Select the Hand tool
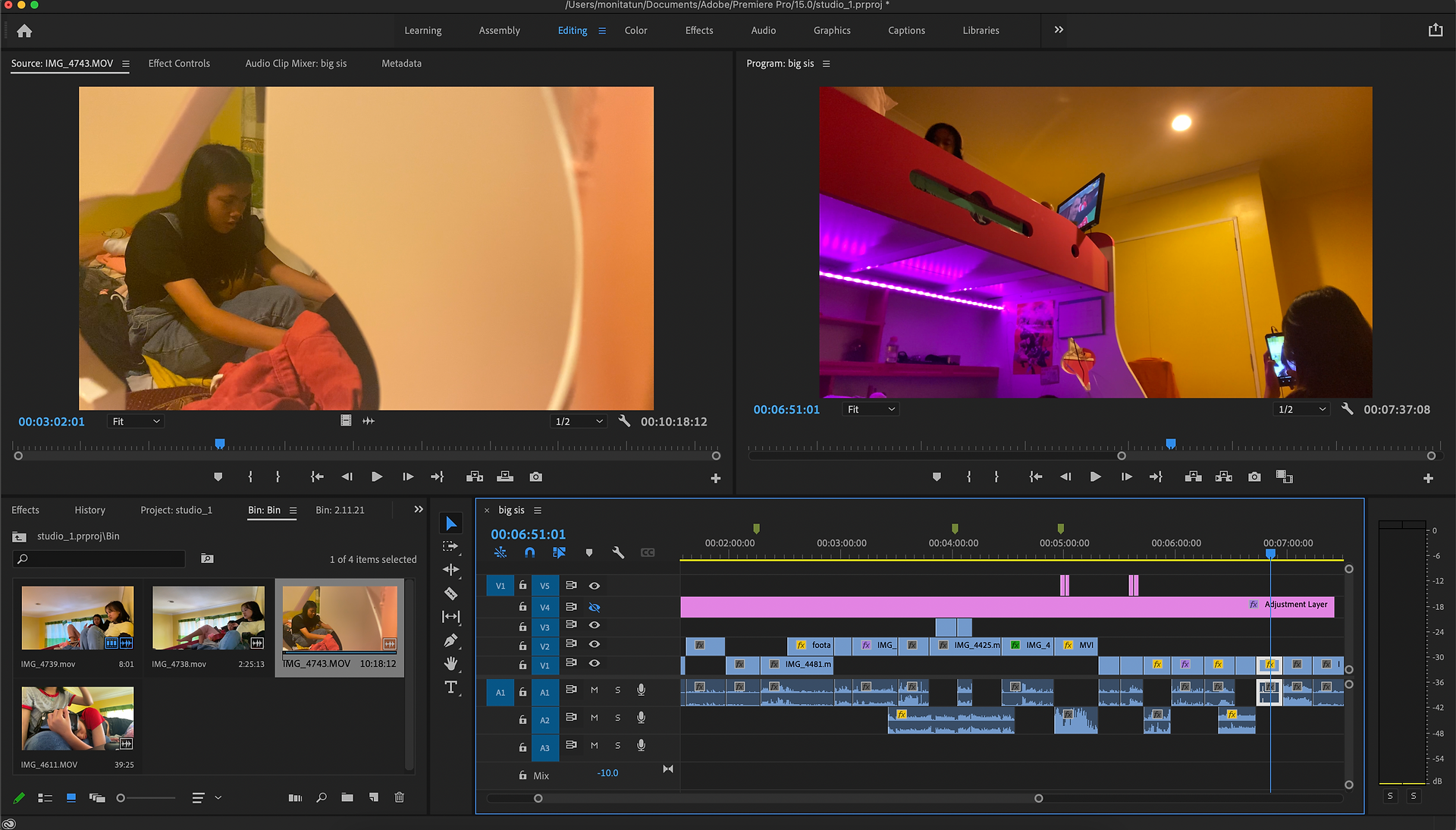 coord(450,664)
